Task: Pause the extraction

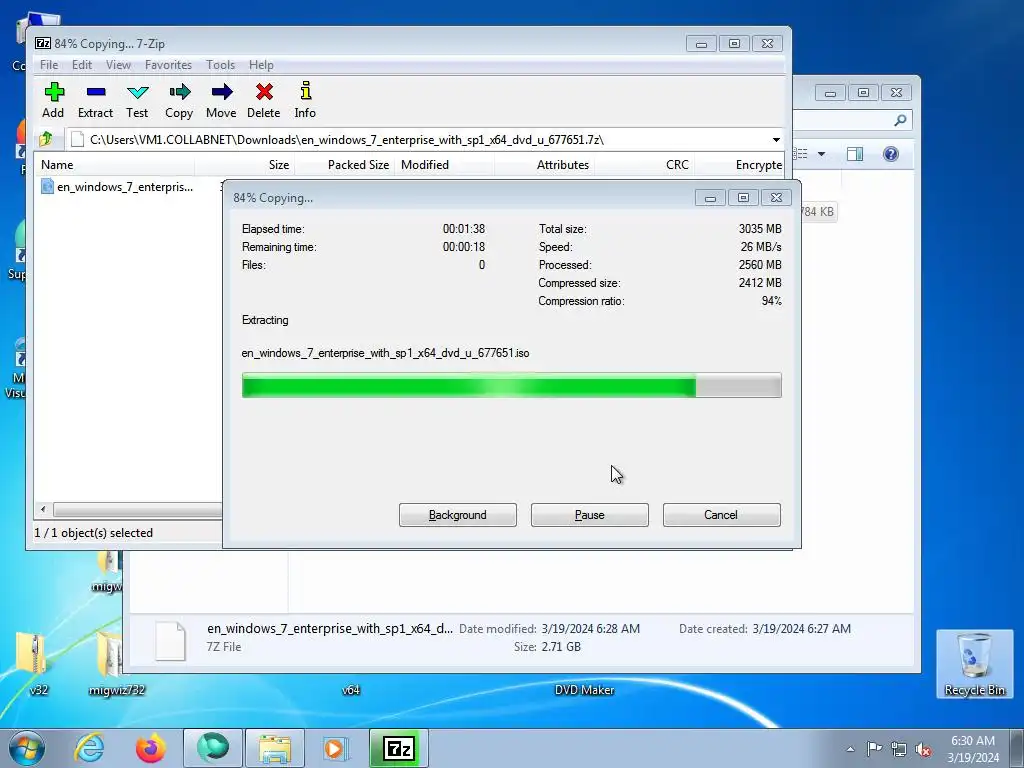Action: point(590,515)
